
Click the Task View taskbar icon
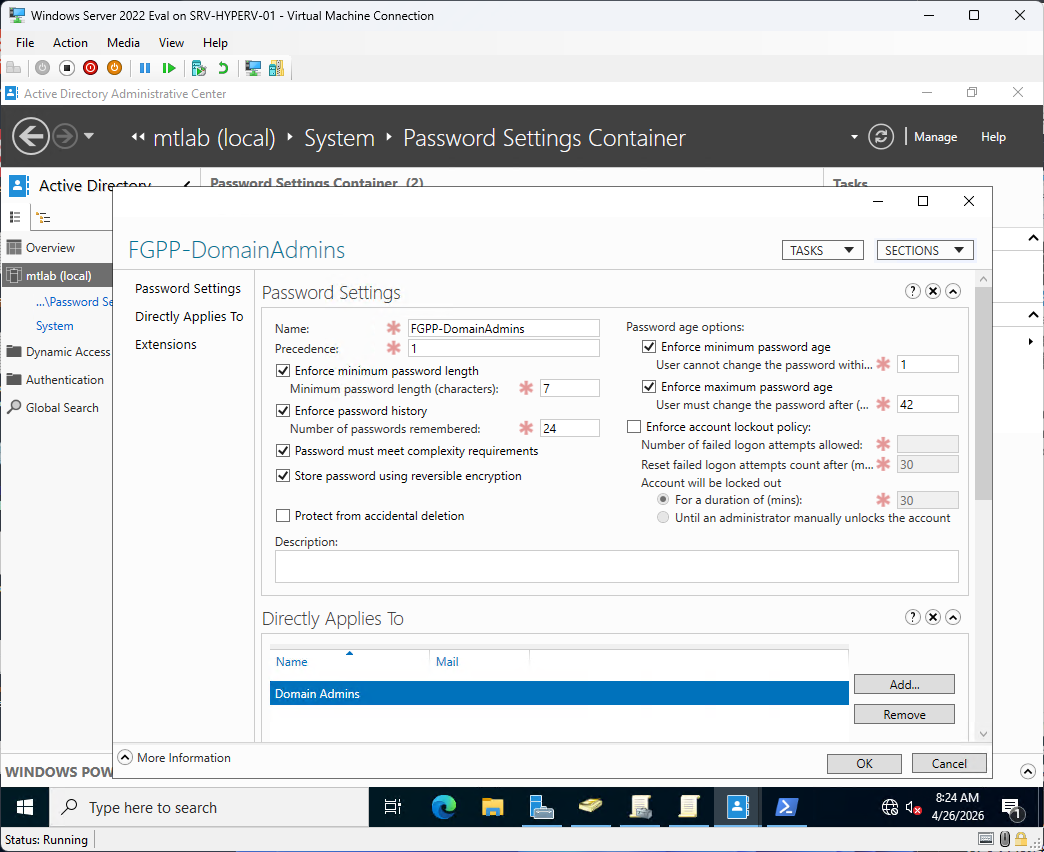point(393,807)
